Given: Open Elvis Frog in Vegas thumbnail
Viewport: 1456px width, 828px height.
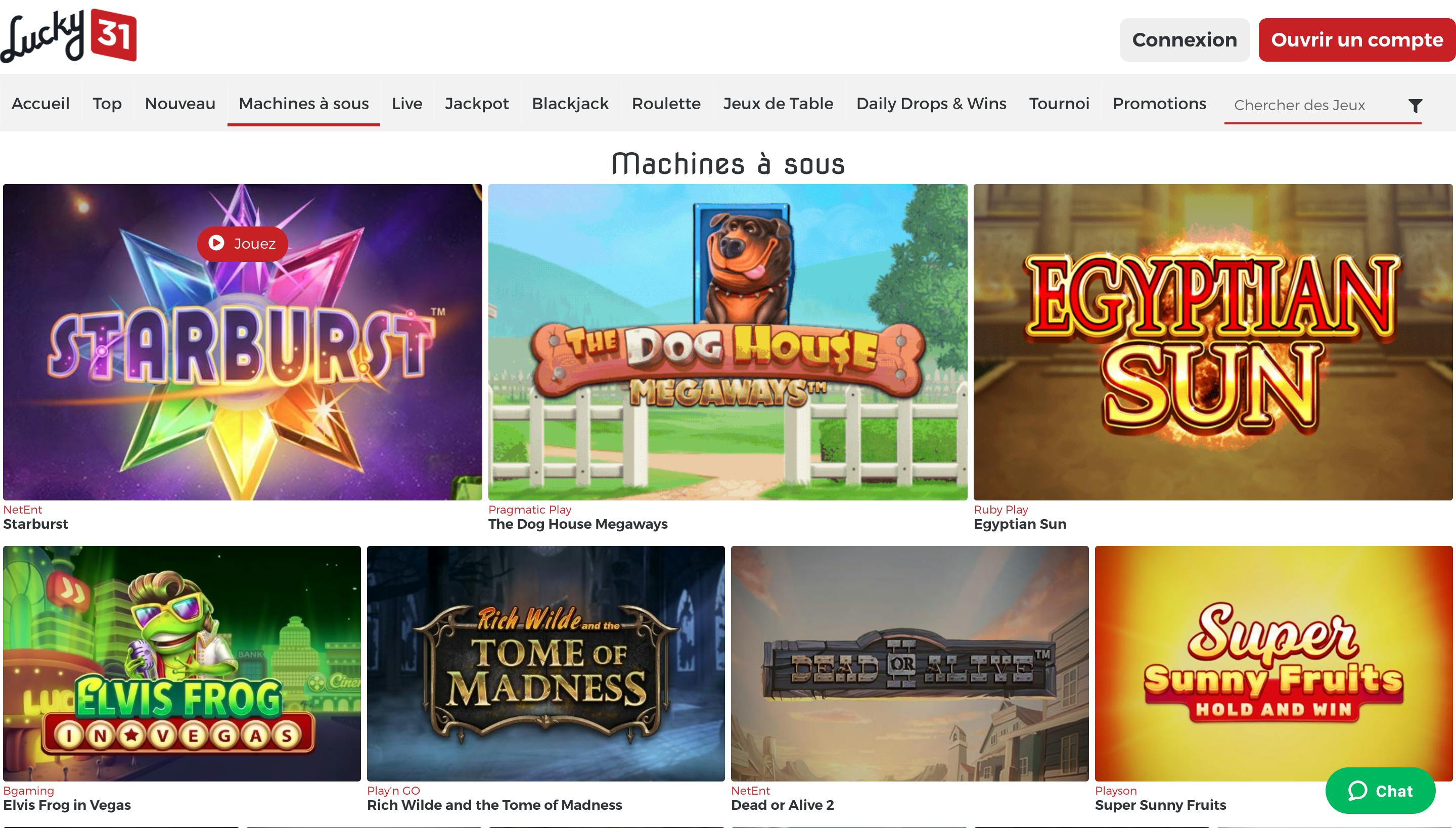Looking at the screenshot, I should (x=182, y=663).
